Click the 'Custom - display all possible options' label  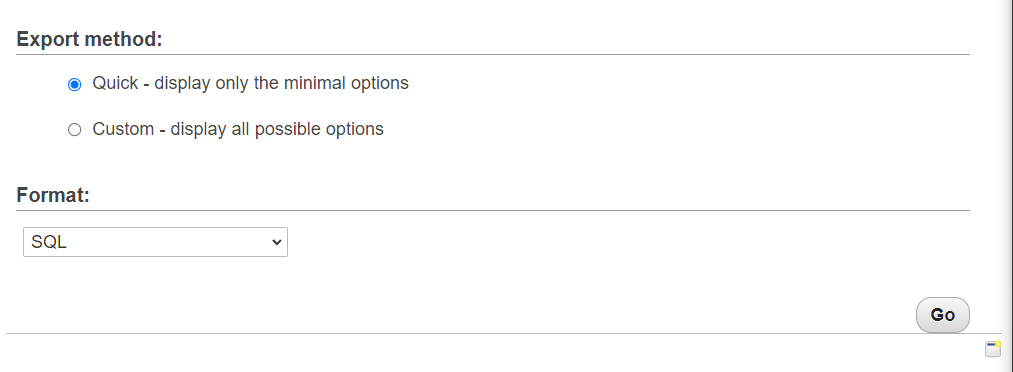pos(238,129)
